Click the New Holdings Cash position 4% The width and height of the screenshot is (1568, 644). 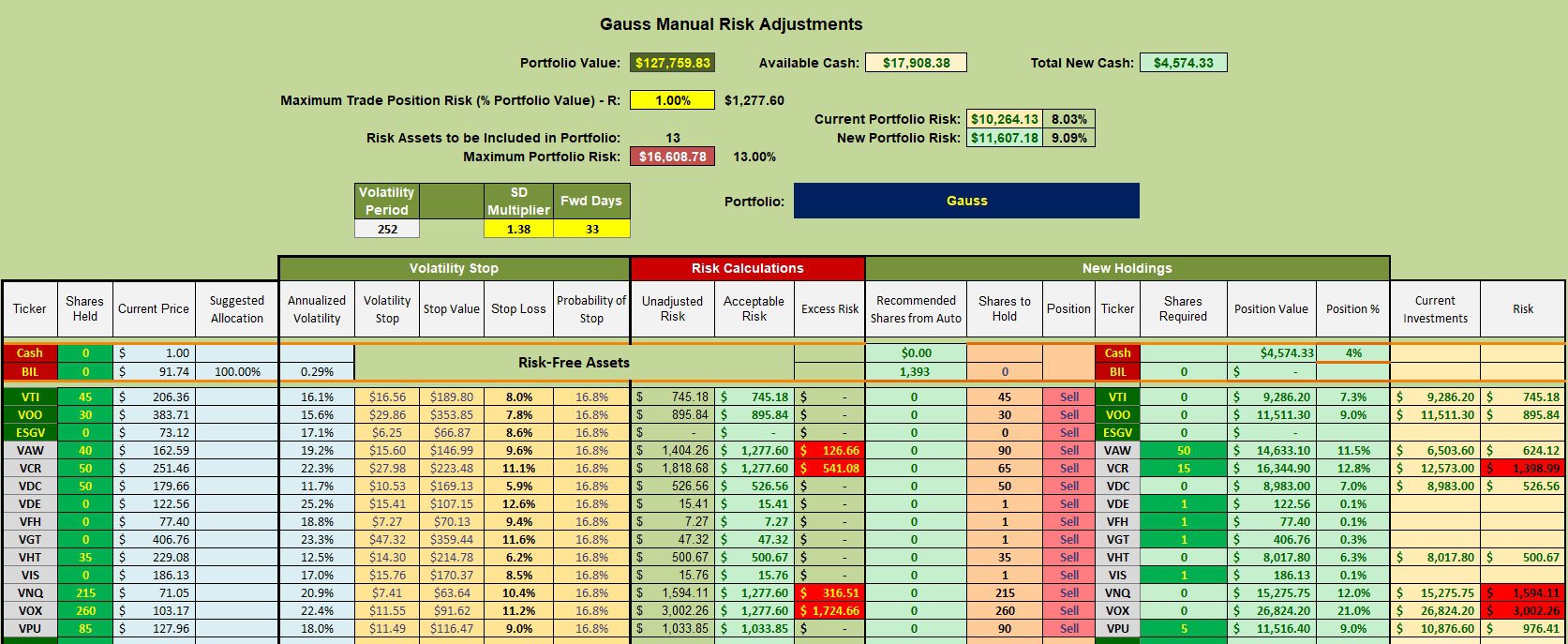click(1352, 353)
